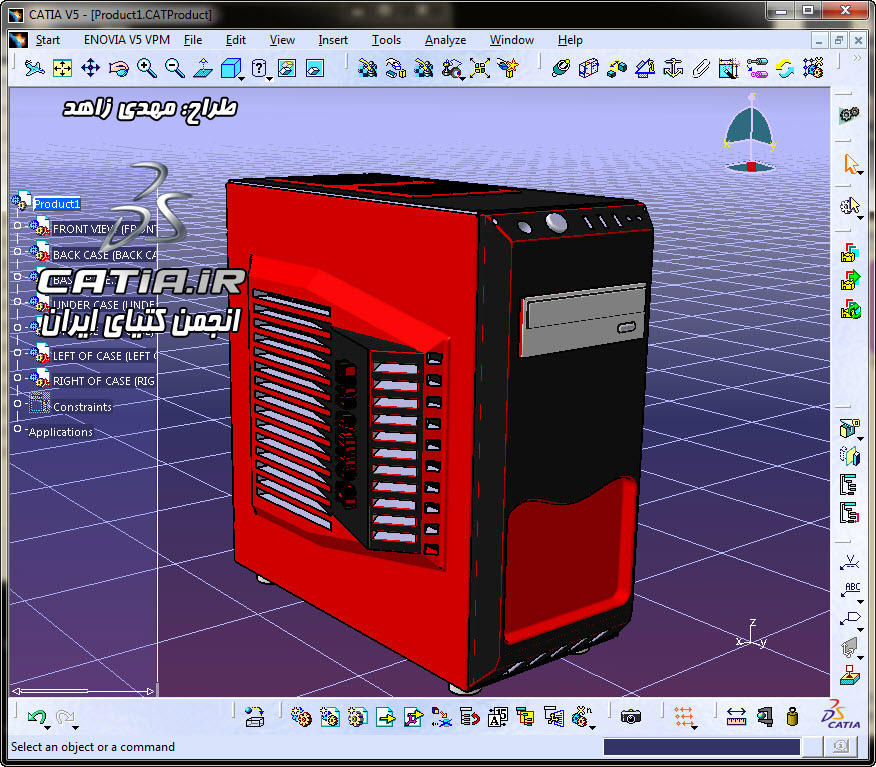The height and width of the screenshot is (767, 876).
Task: Click the Zoom In magnifier
Action: coord(146,68)
